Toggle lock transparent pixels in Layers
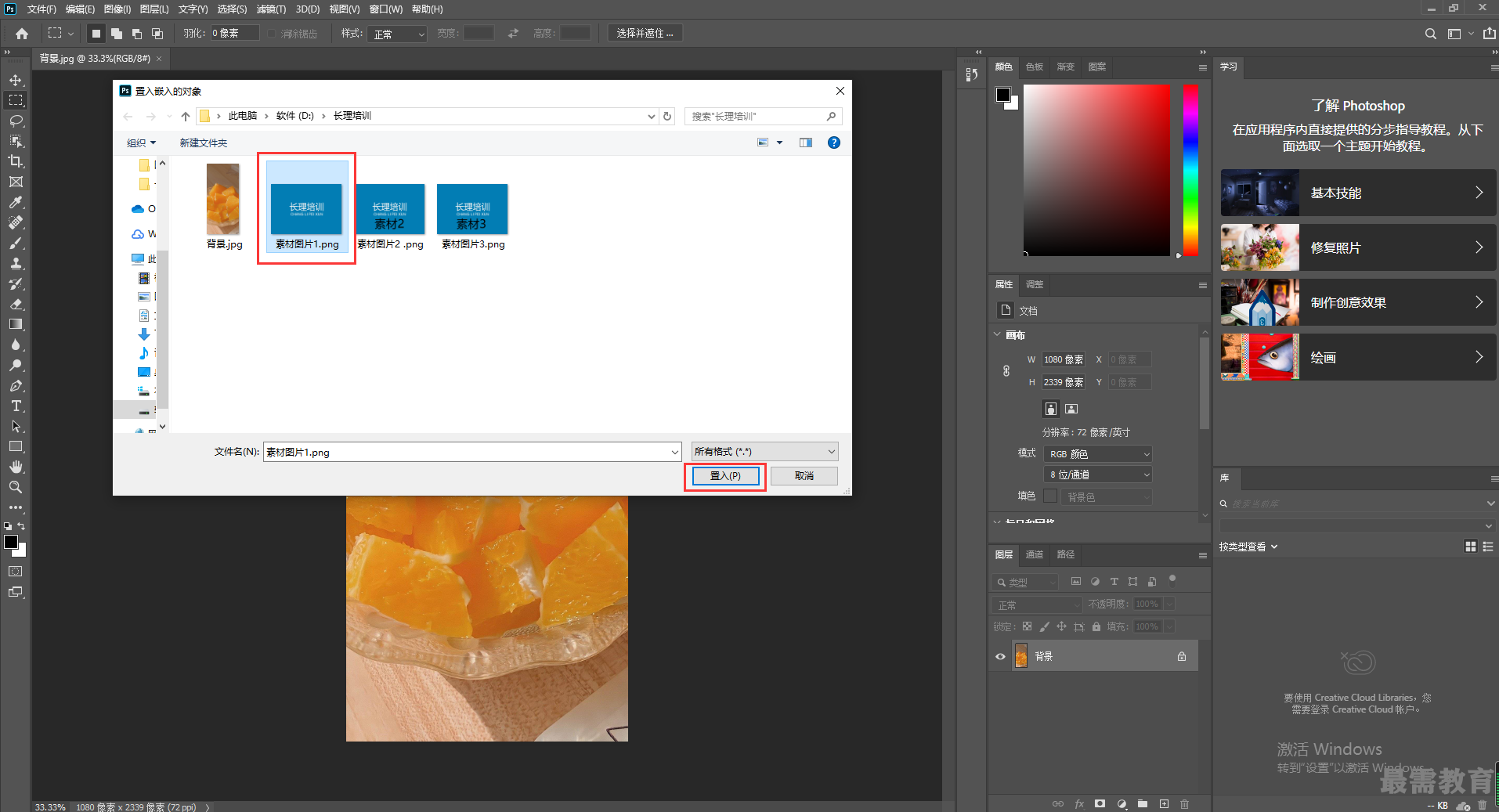The image size is (1499, 812). [x=1027, y=626]
